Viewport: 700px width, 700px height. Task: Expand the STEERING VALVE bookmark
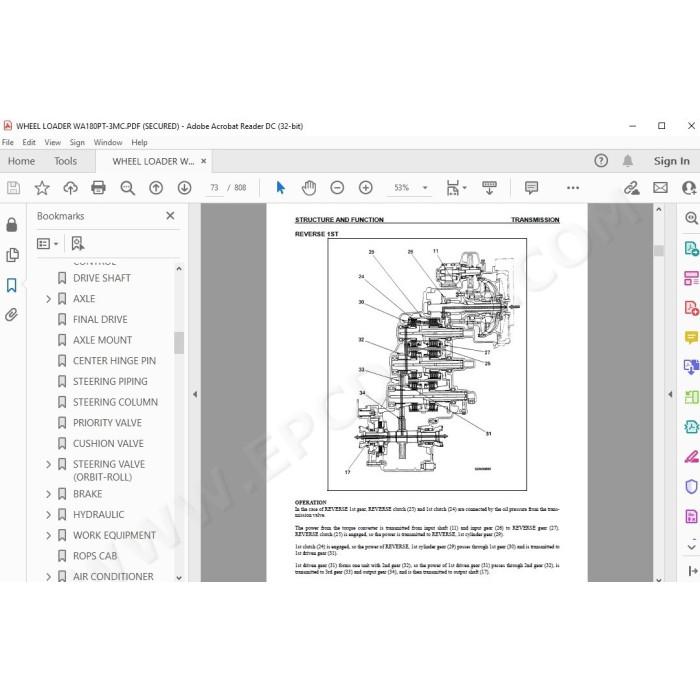pos(48,464)
